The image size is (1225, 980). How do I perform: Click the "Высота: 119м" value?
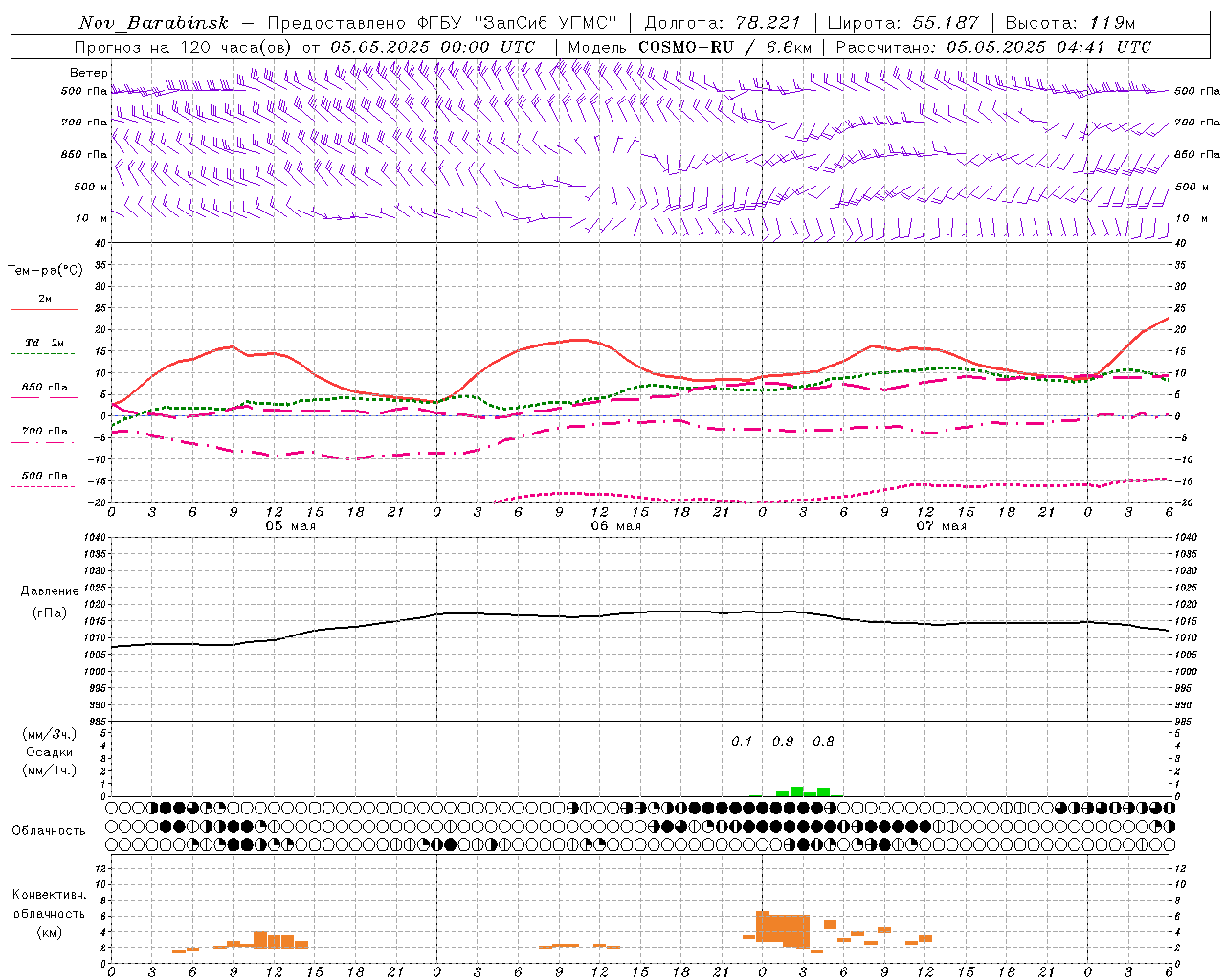tap(1070, 23)
